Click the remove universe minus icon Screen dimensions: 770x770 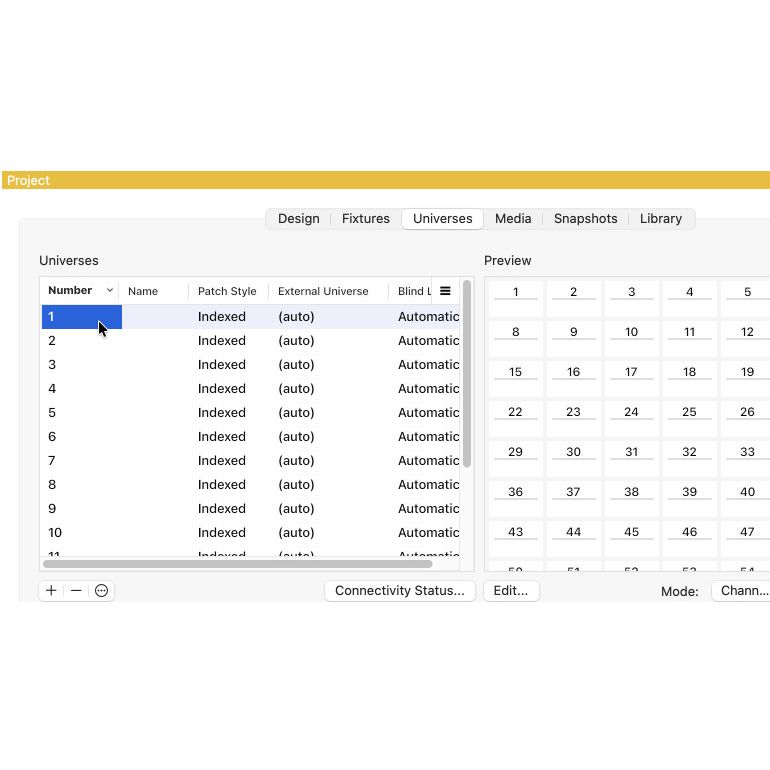coord(76,591)
